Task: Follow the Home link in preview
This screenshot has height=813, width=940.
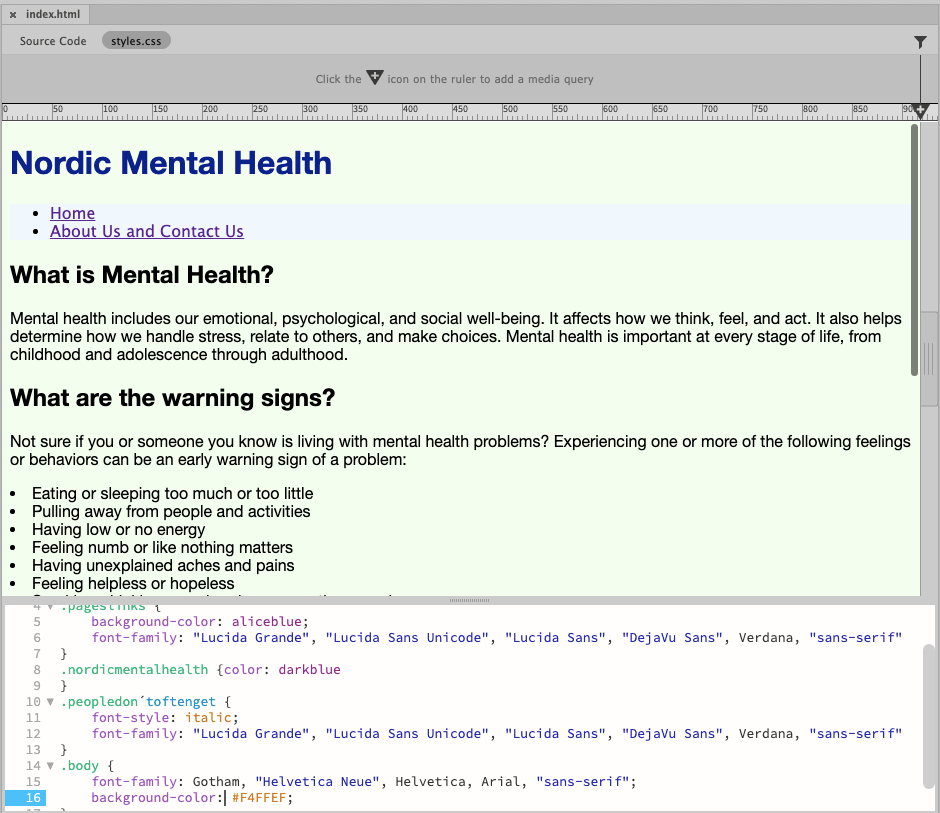Action: (72, 213)
